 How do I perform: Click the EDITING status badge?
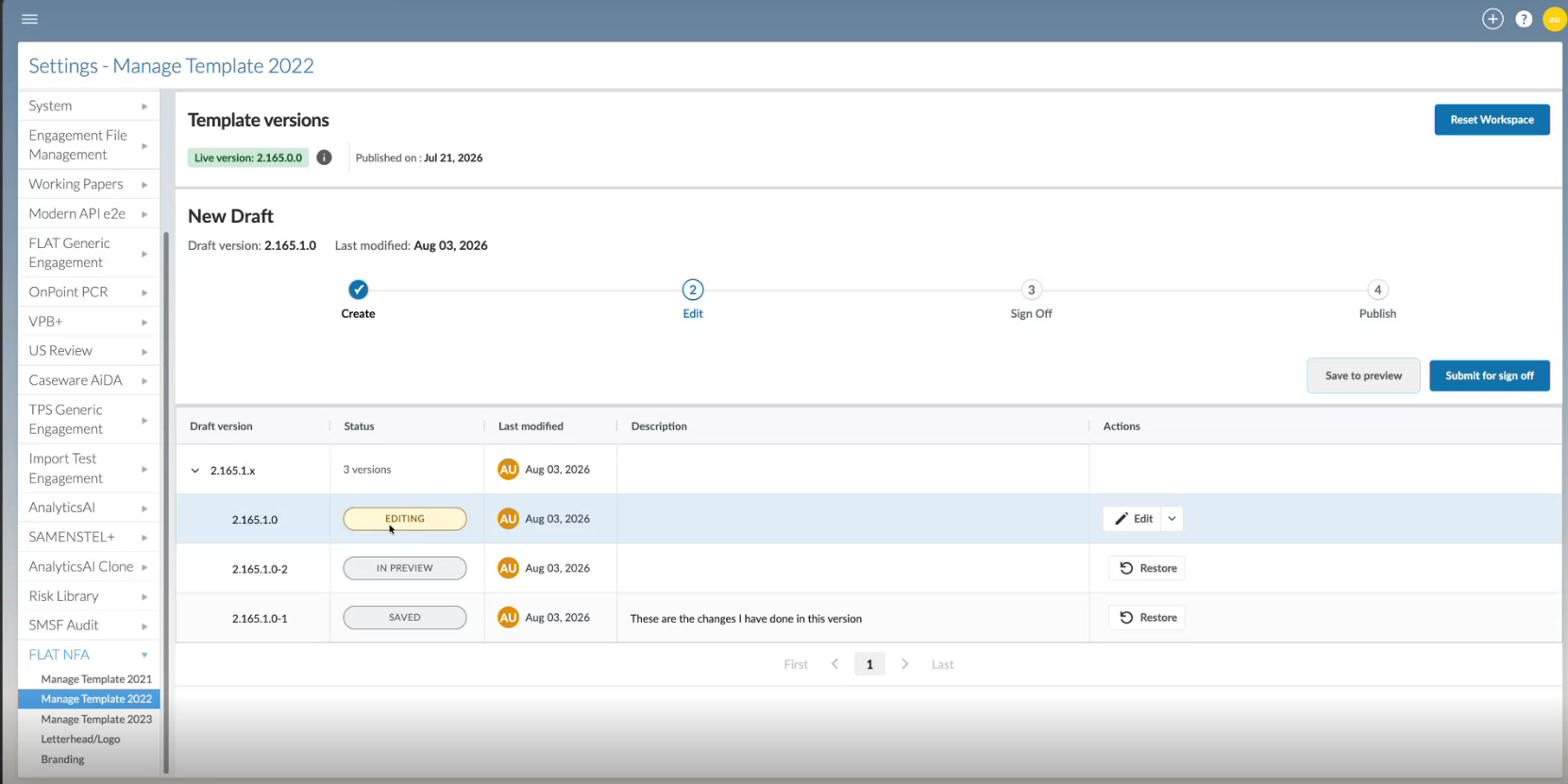pyautogui.click(x=404, y=519)
